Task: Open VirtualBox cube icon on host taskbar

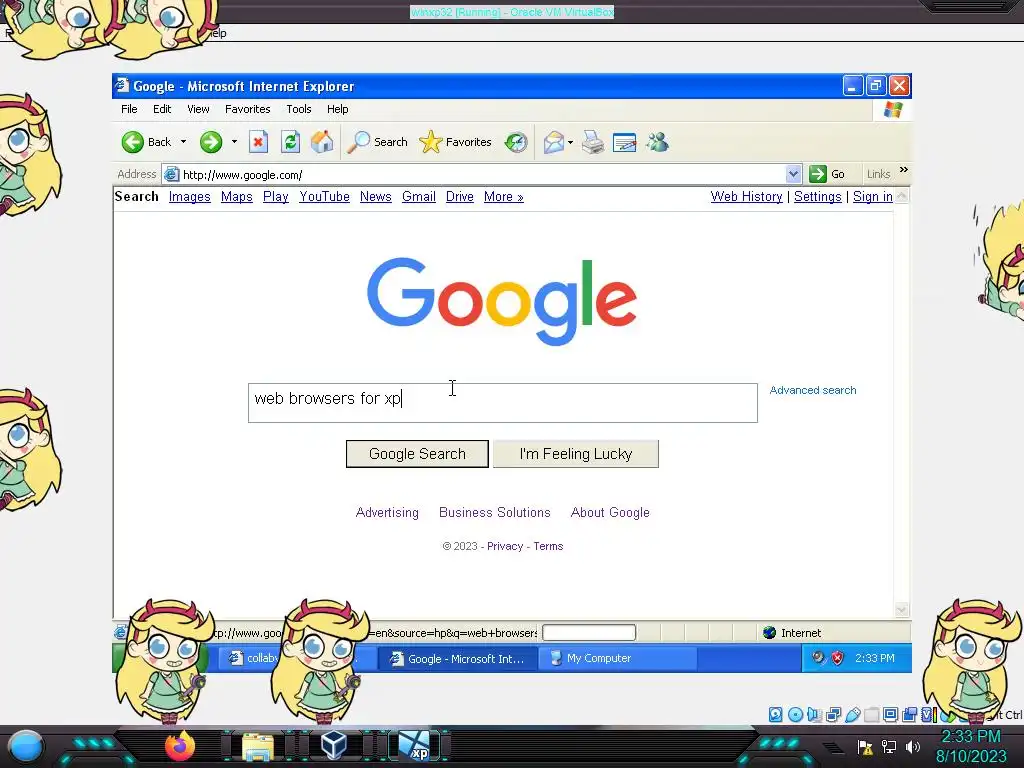Action: [334, 745]
